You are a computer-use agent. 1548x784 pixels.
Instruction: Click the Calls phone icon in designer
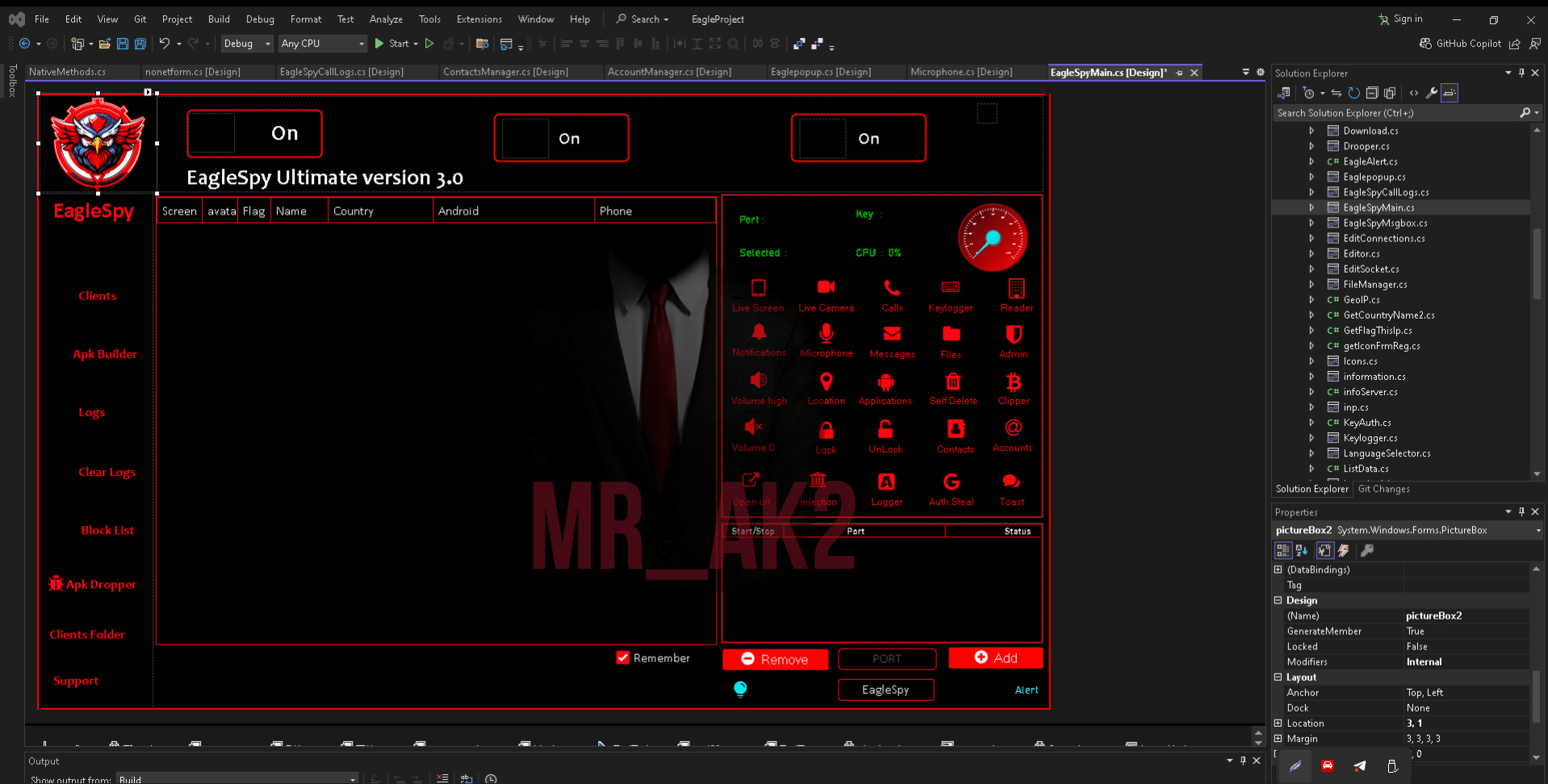click(892, 287)
